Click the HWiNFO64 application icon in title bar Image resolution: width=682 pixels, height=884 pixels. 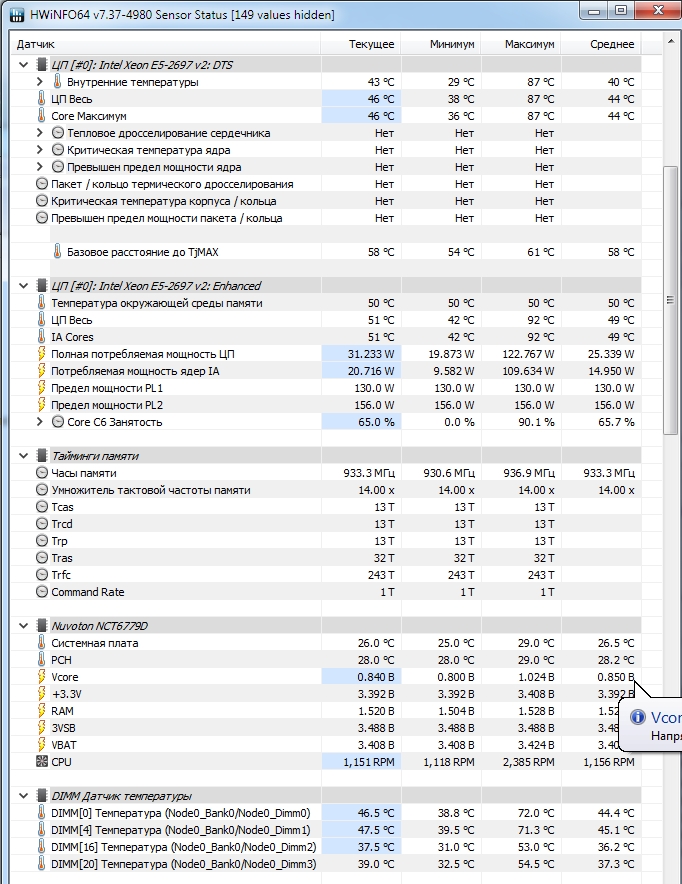[17, 14]
